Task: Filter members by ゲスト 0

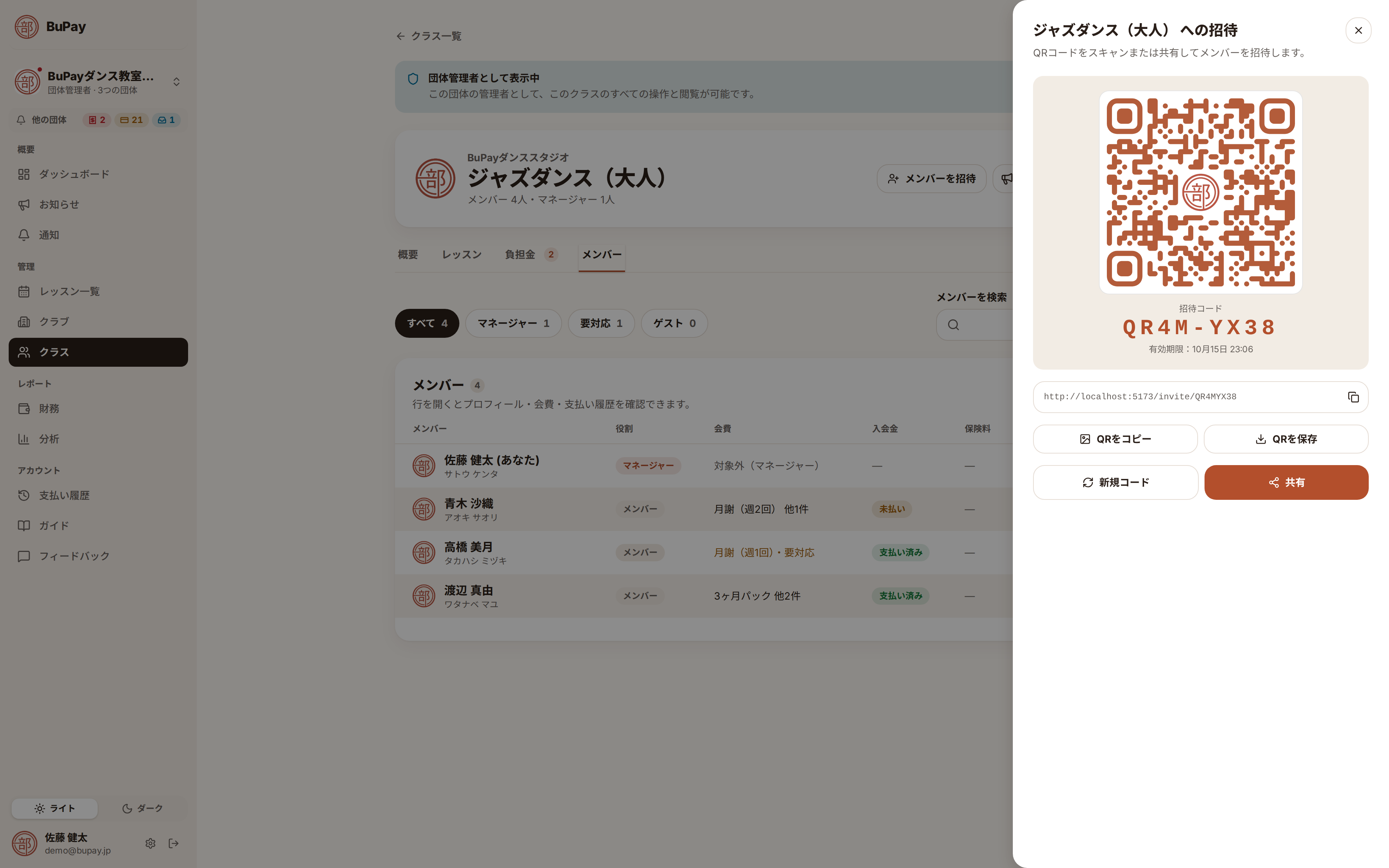Action: [674, 323]
